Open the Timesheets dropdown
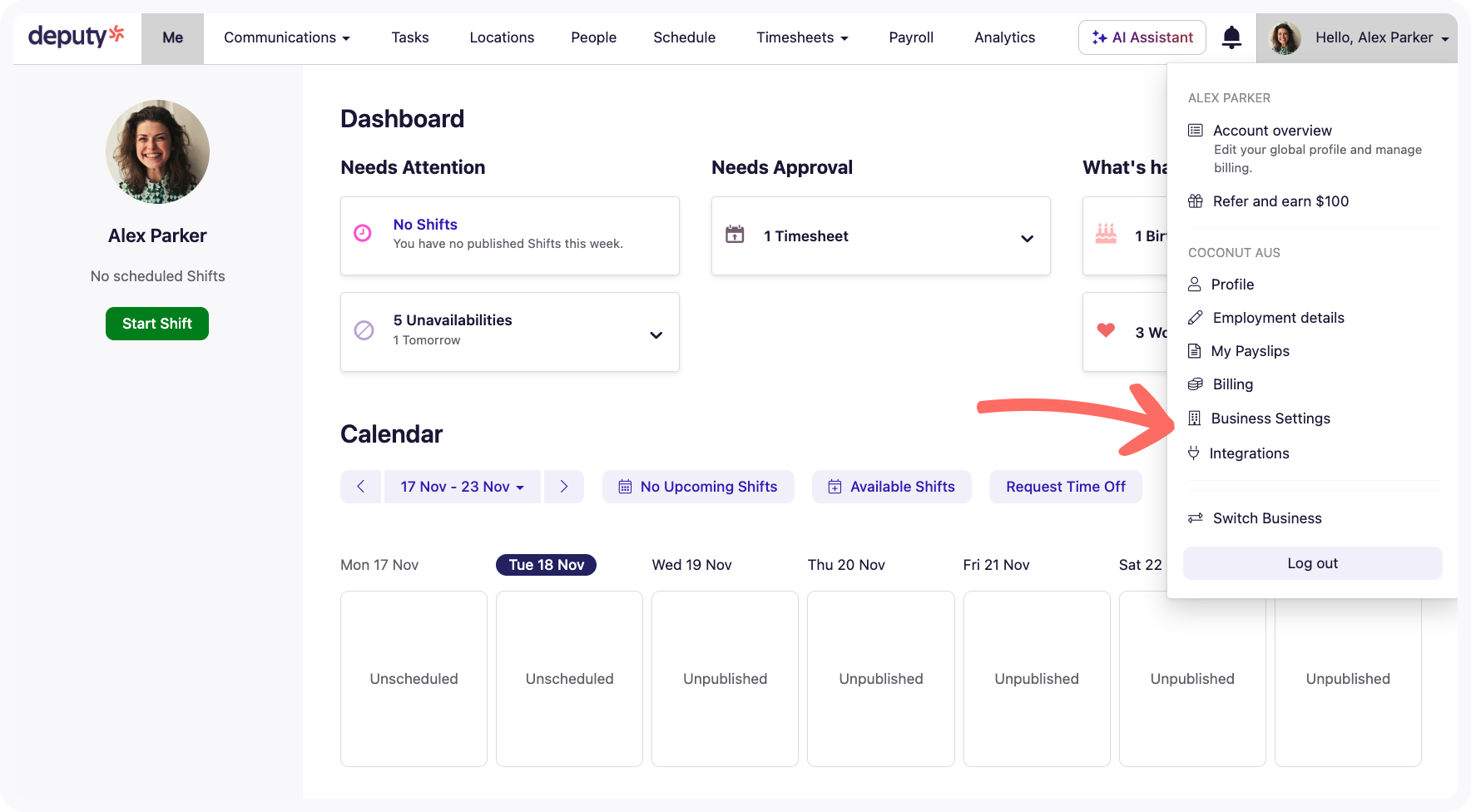The width and height of the screenshot is (1471, 812). coord(801,37)
